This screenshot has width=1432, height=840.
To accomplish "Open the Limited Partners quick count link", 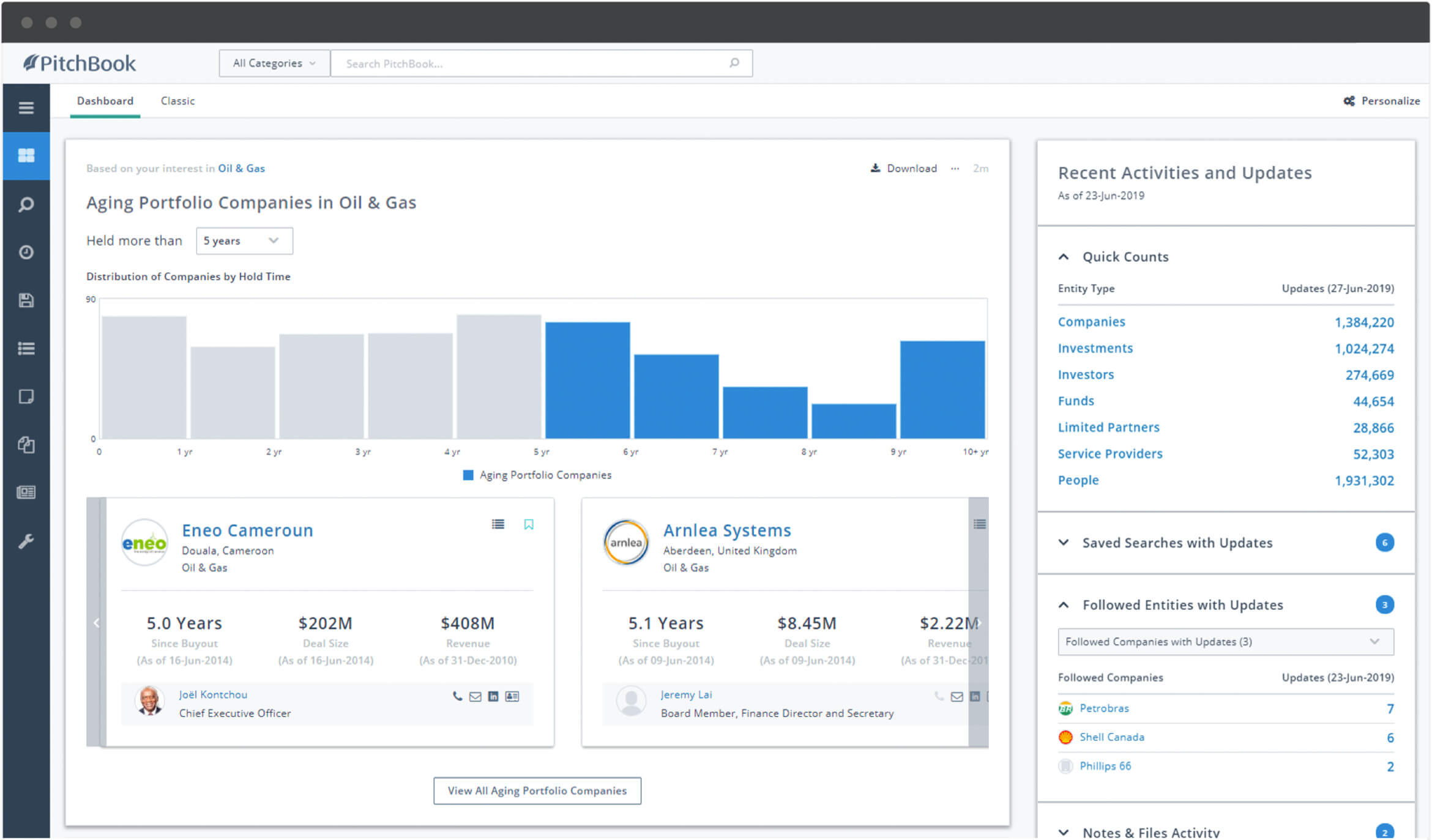I will (1108, 427).
